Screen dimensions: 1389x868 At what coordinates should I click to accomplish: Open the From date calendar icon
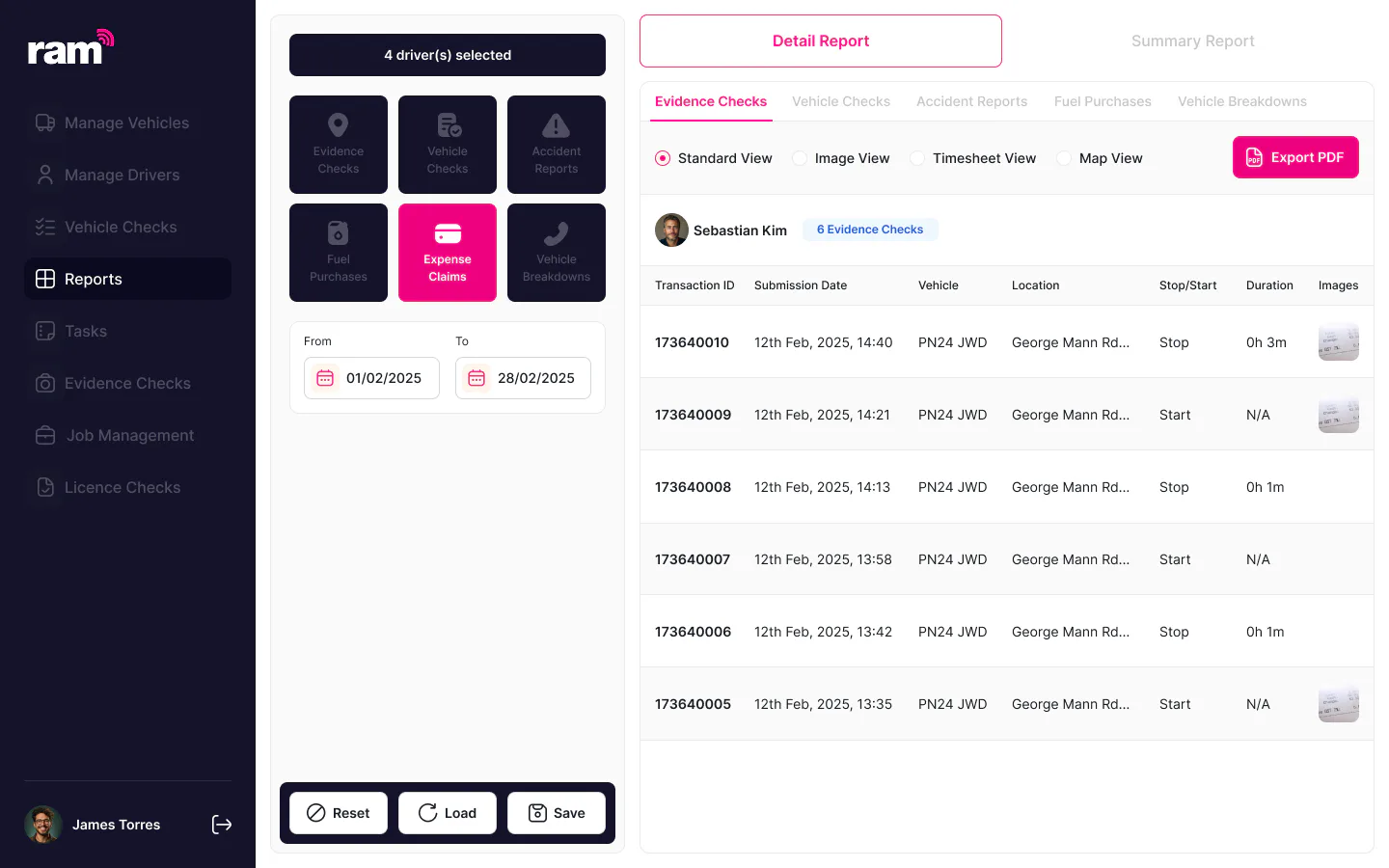click(x=325, y=378)
